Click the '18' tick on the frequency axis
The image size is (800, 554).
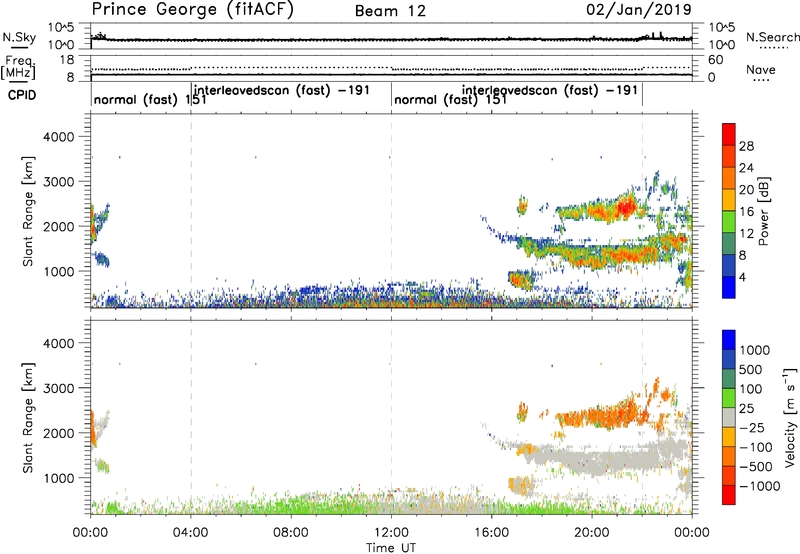coord(67,60)
